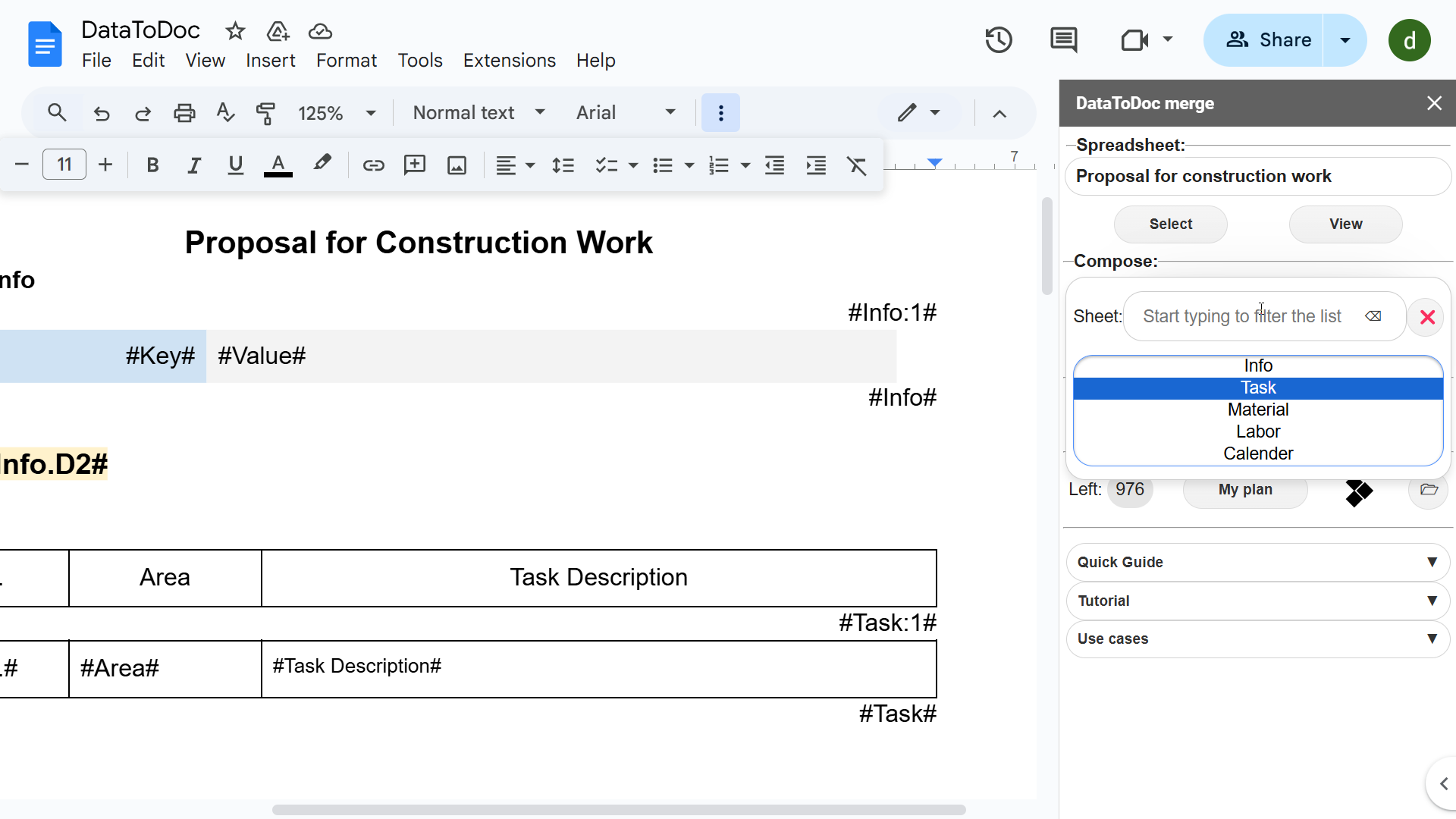Close the DataToDoc merge sidebar

tap(1434, 103)
